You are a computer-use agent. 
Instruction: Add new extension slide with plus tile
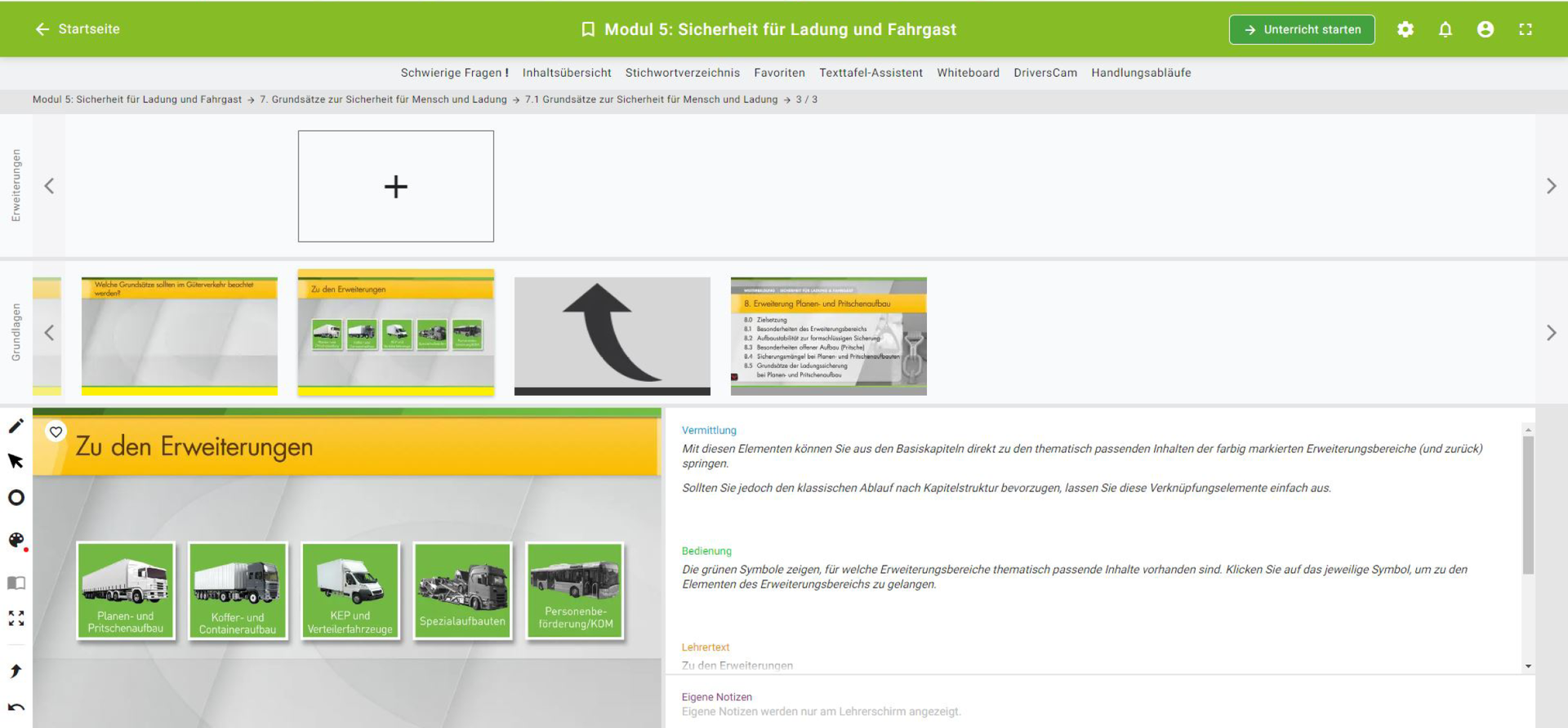[395, 186]
